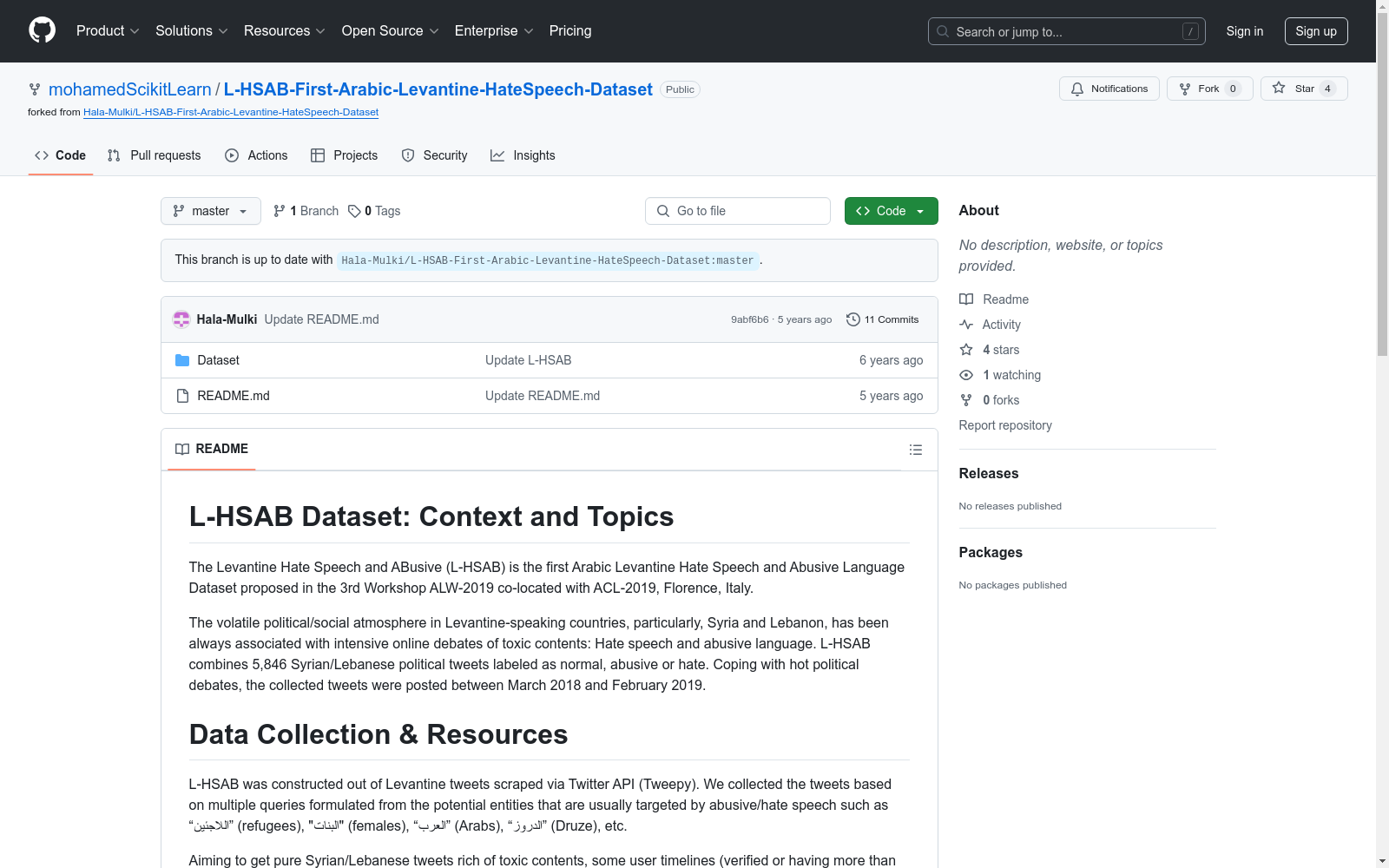Open the L-HSAB repository name link
The image size is (1389, 868).
pyautogui.click(x=438, y=89)
